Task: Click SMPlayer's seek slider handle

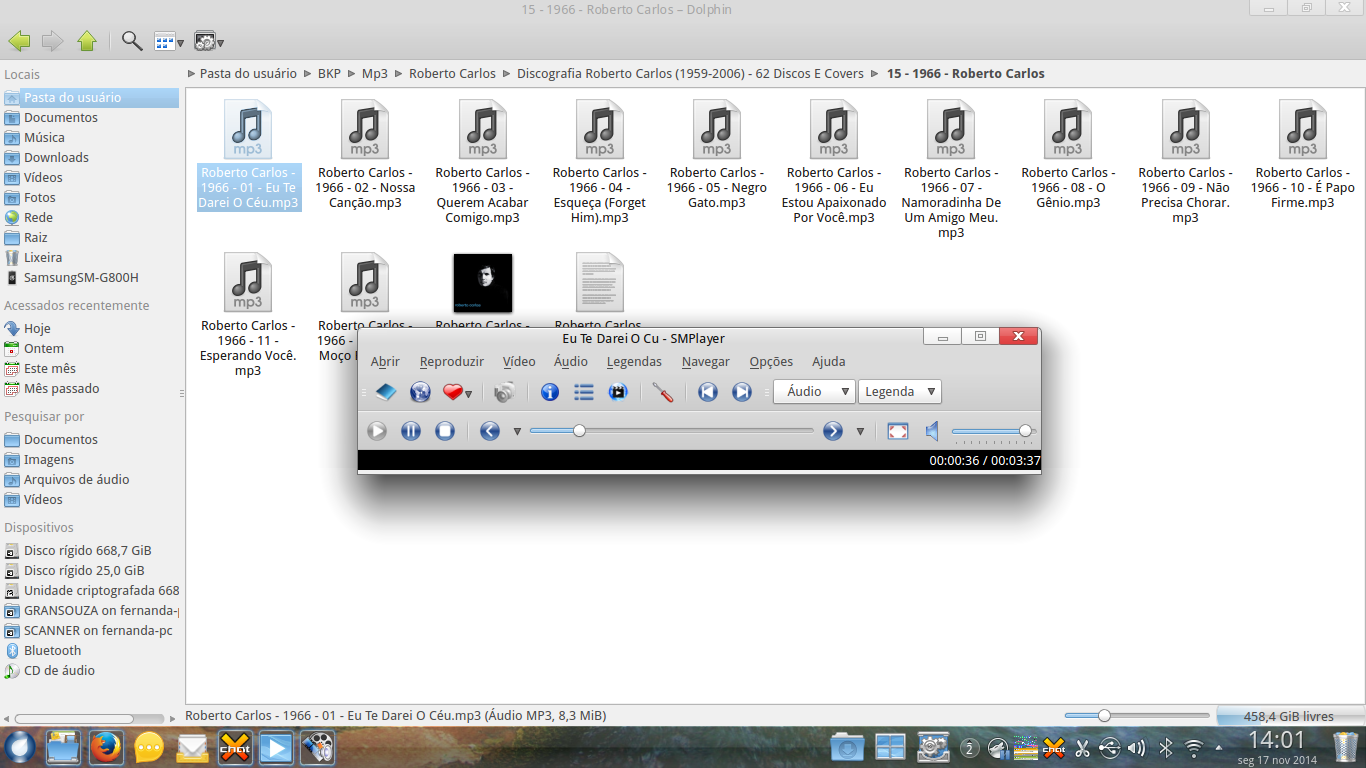Action: (x=579, y=431)
